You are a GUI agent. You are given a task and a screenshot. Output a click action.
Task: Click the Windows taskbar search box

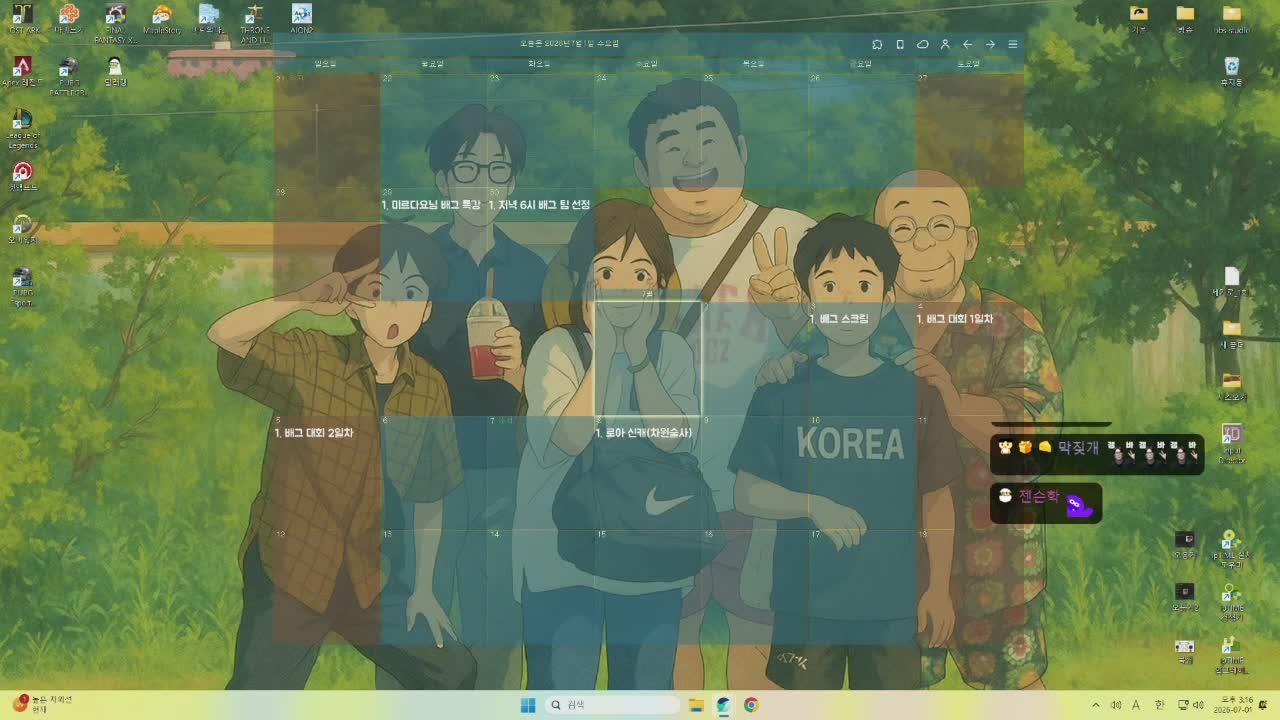[x=613, y=705]
